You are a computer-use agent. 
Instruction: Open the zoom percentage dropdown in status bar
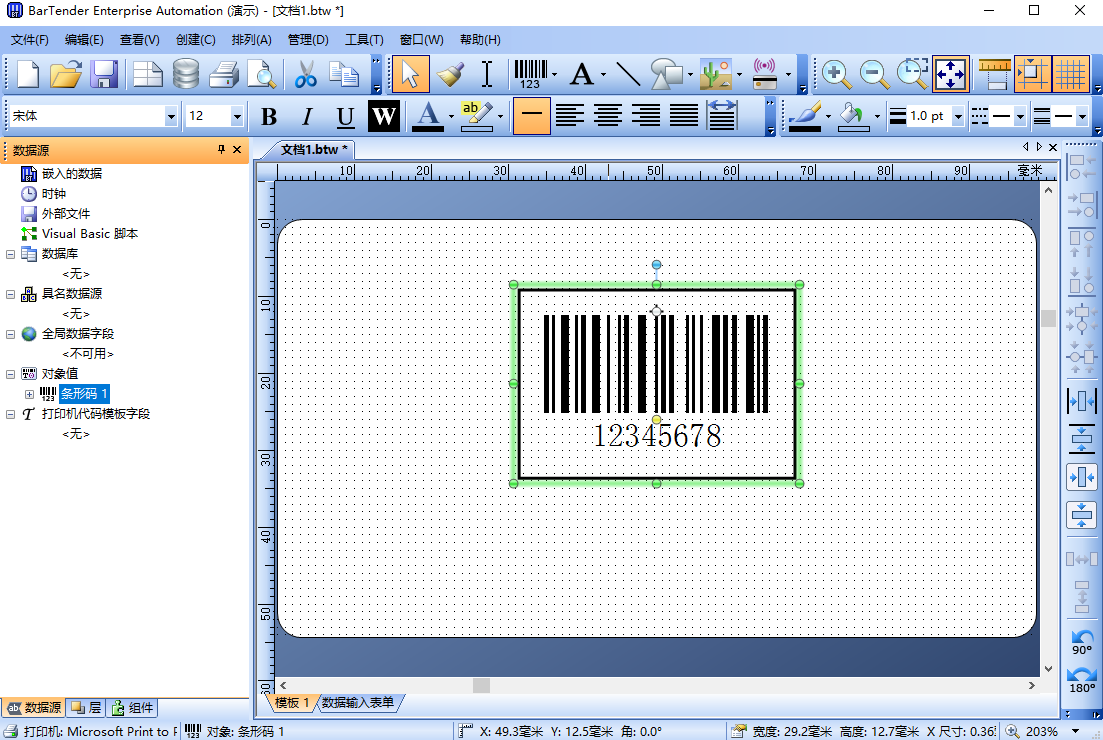[1075, 732]
